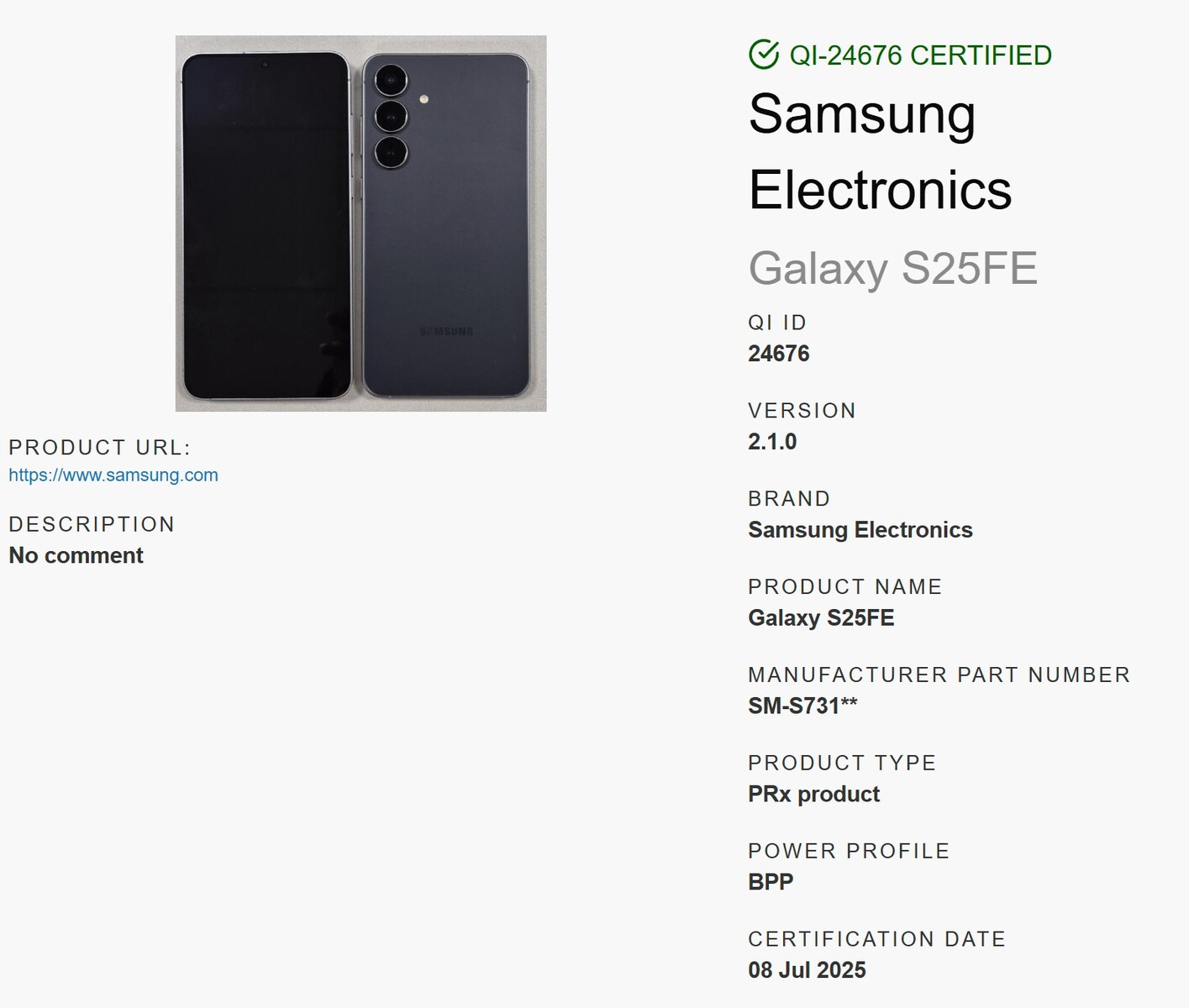
Task: Click the CERTIFICATION DATE label
Action: click(x=876, y=938)
